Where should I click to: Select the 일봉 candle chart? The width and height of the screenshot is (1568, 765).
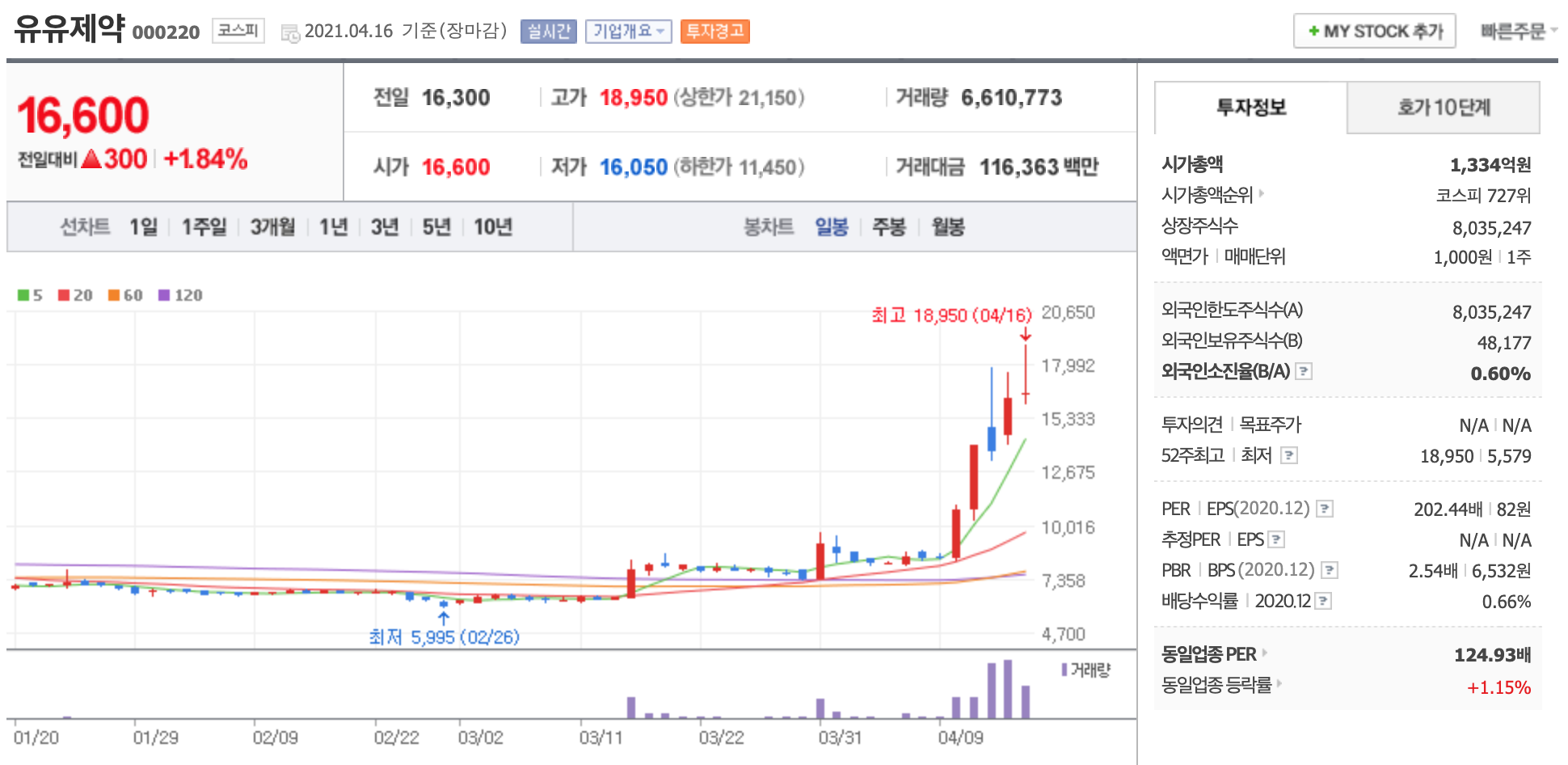[x=832, y=227]
